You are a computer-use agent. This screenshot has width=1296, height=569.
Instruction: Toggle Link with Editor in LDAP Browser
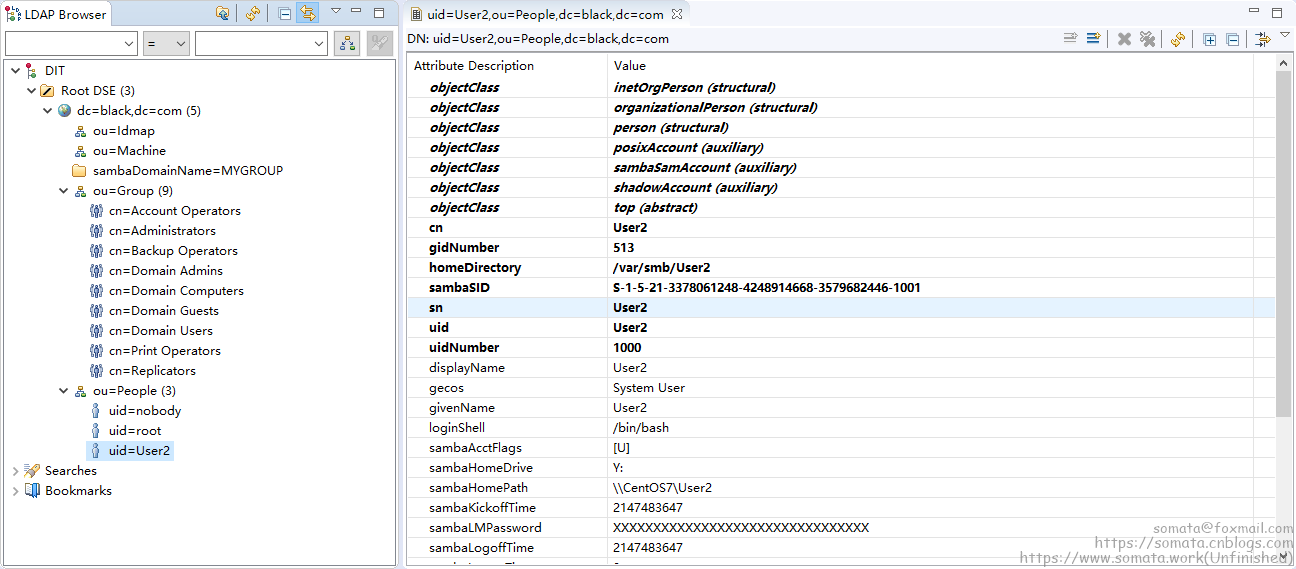(308, 14)
